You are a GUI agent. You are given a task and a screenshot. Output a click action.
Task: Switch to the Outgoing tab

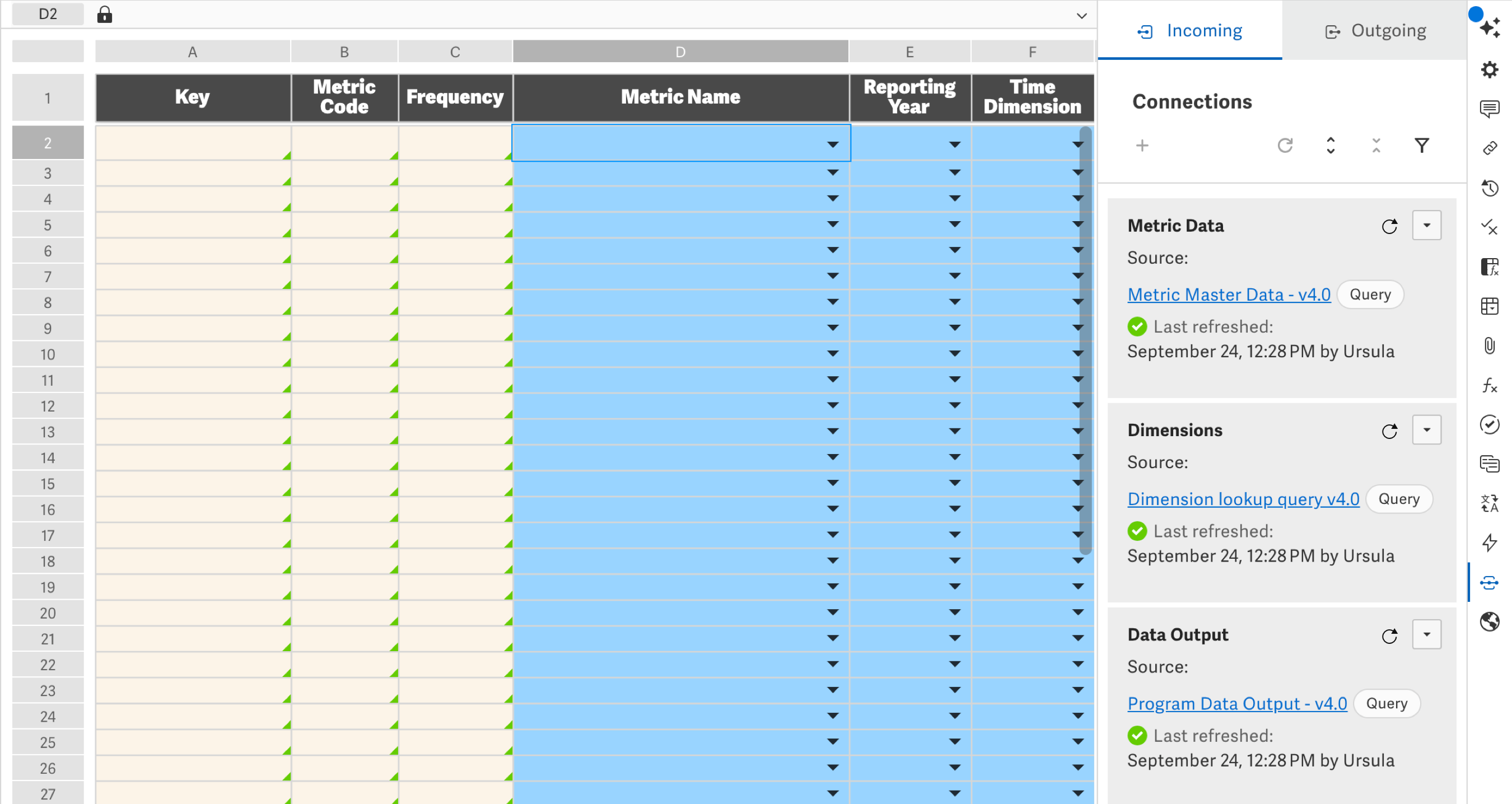(x=1375, y=31)
